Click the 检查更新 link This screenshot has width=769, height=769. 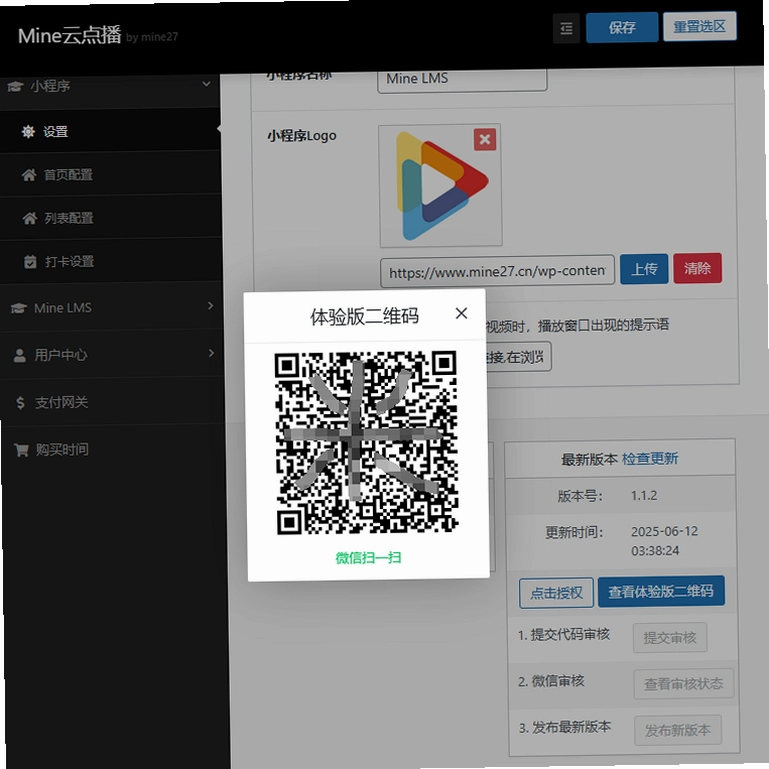650,459
